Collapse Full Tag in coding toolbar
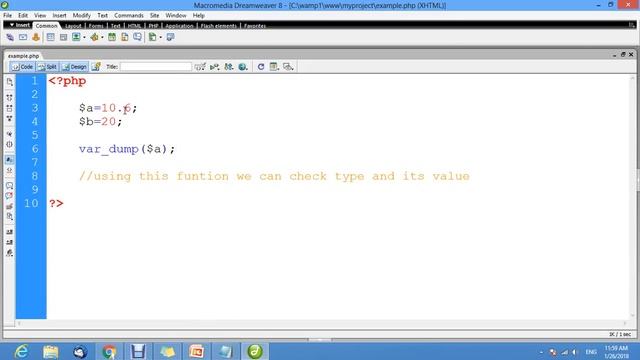 point(9,98)
